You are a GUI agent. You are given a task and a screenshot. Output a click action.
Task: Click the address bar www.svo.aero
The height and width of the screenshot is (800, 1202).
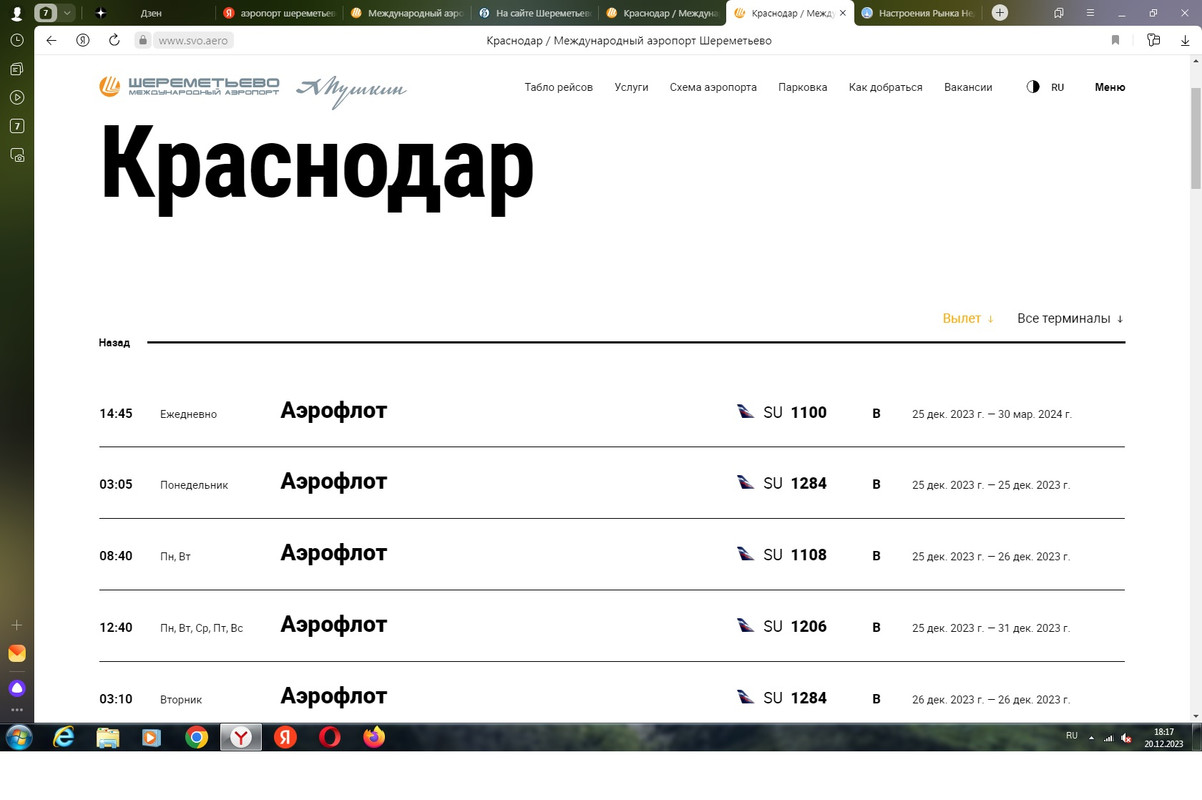point(195,41)
